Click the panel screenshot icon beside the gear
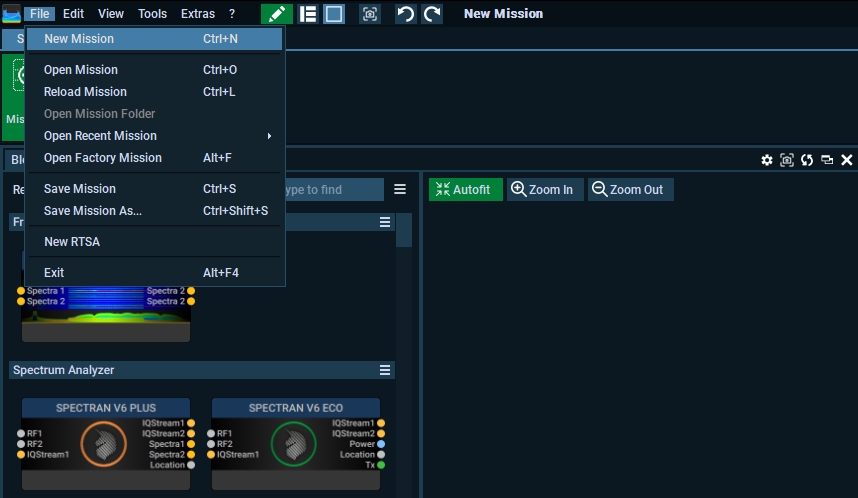The image size is (858, 498). coord(787,160)
